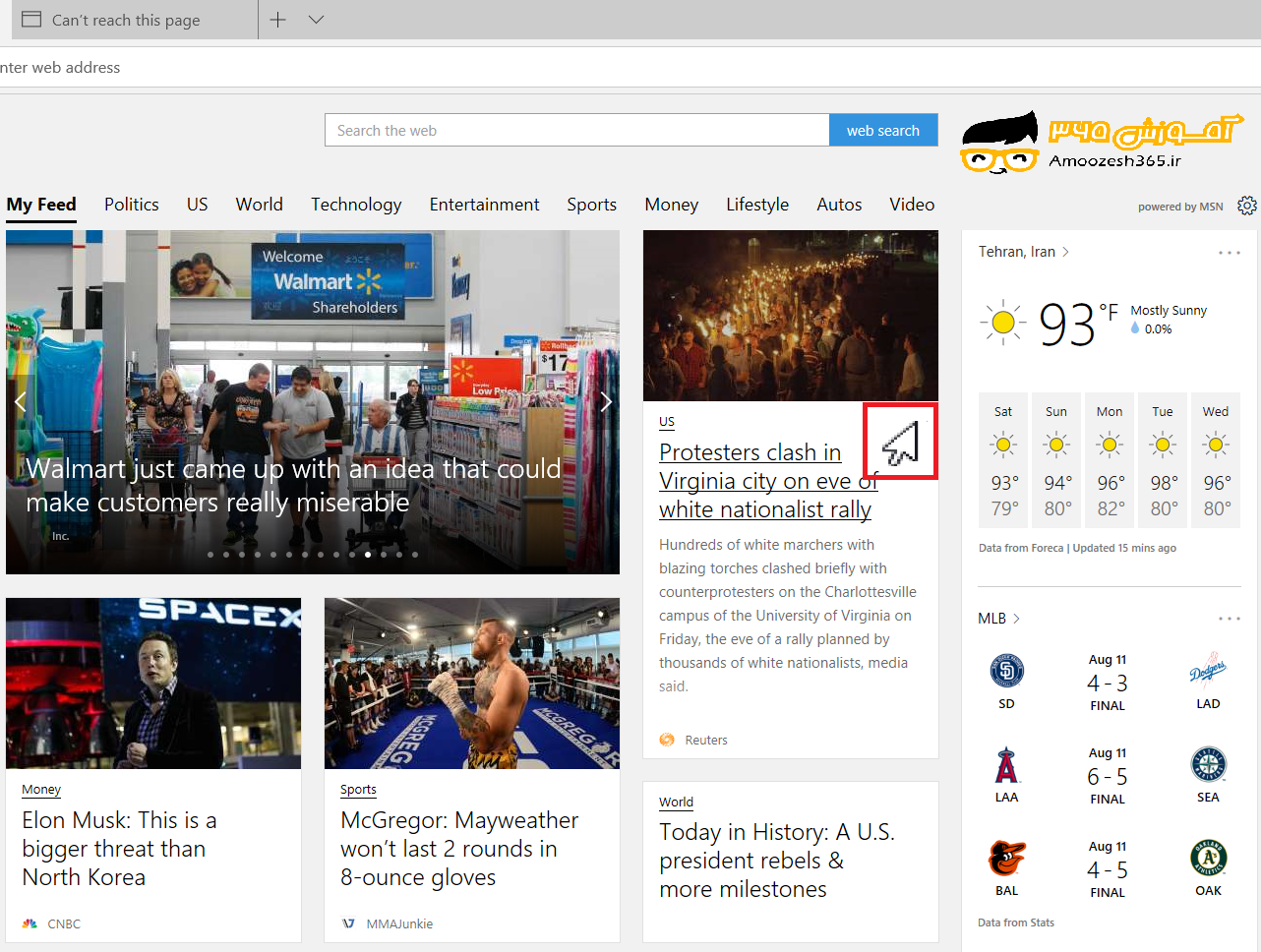Advance to next slide in the carousel

click(x=606, y=401)
